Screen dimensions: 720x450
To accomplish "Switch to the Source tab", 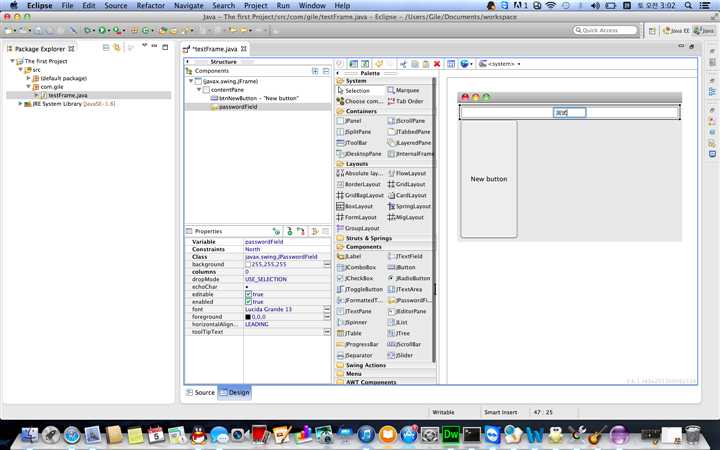I will point(201,393).
